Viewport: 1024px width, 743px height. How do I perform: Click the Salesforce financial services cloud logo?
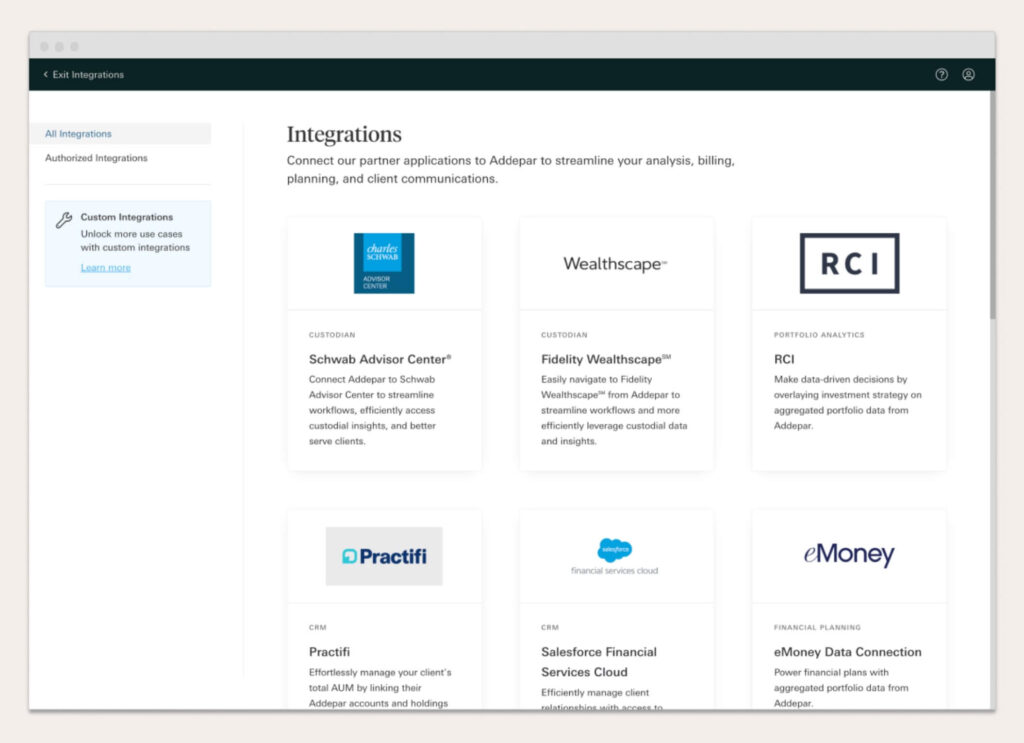pyautogui.click(x=615, y=556)
